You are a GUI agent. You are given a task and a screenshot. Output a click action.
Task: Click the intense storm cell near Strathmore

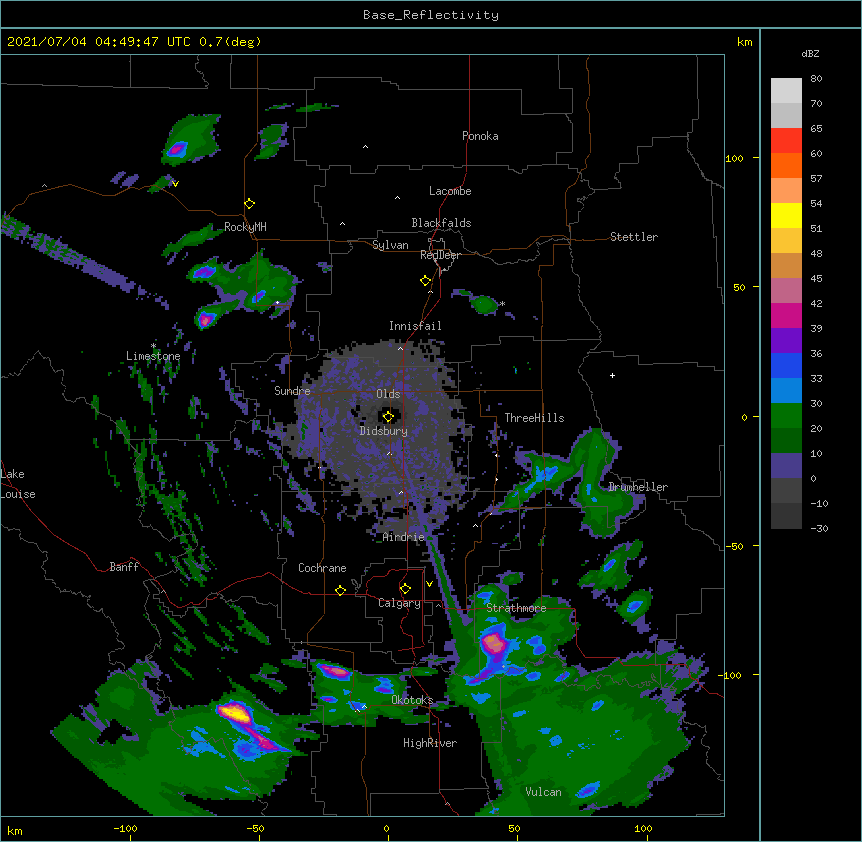494,644
